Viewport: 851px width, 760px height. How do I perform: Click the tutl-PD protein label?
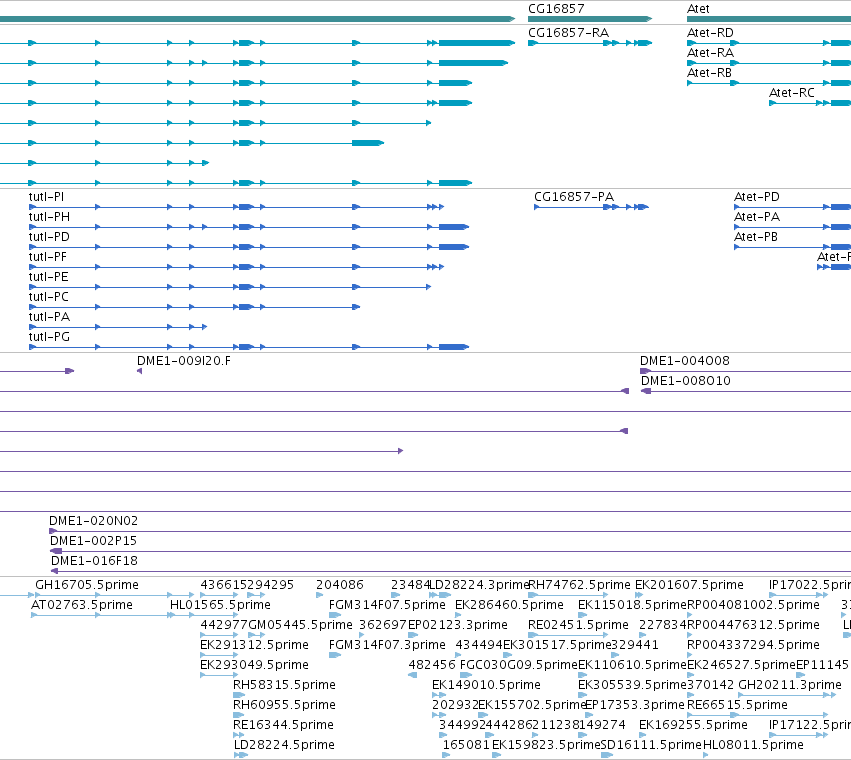coord(49,237)
